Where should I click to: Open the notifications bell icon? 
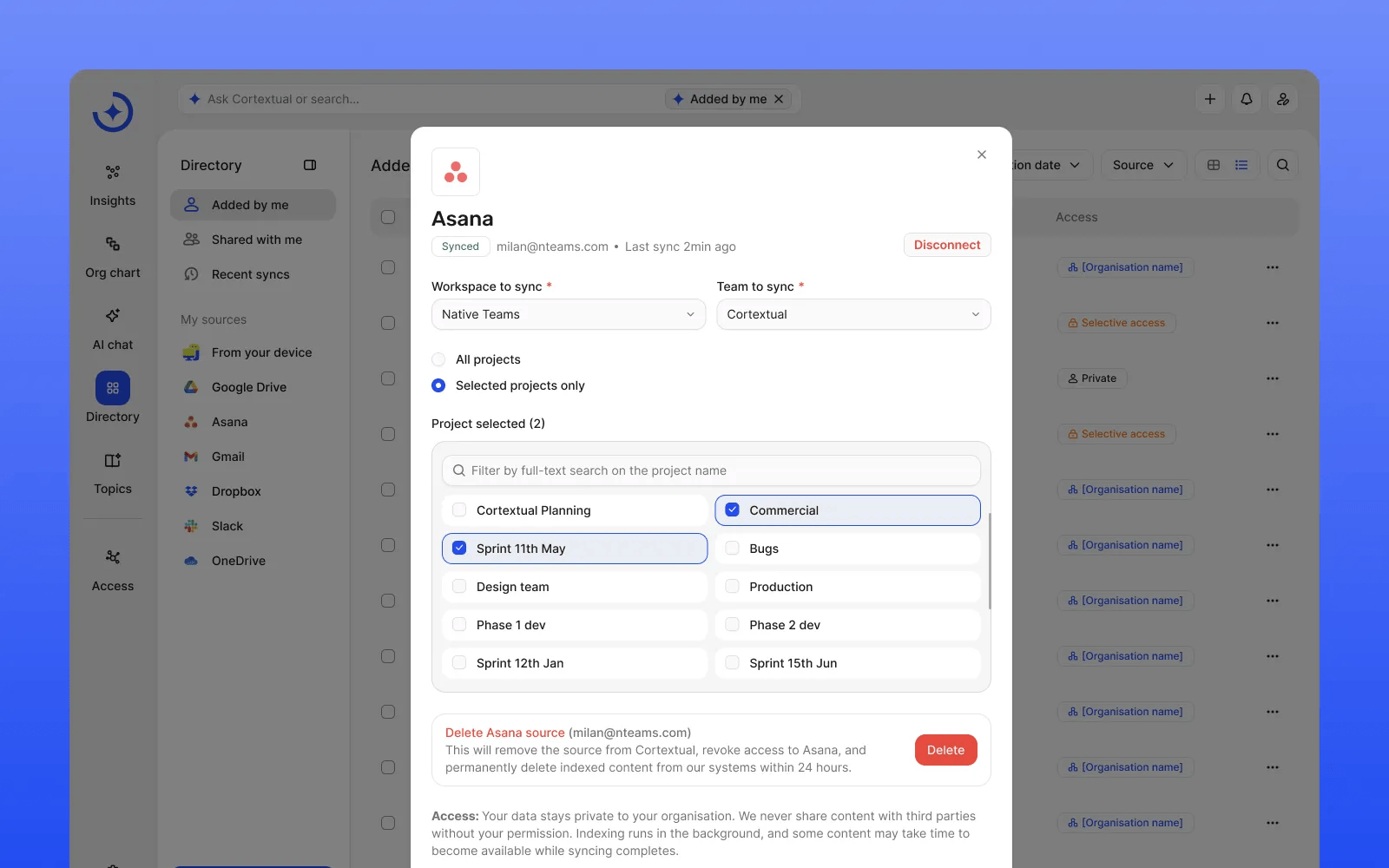point(1247,99)
